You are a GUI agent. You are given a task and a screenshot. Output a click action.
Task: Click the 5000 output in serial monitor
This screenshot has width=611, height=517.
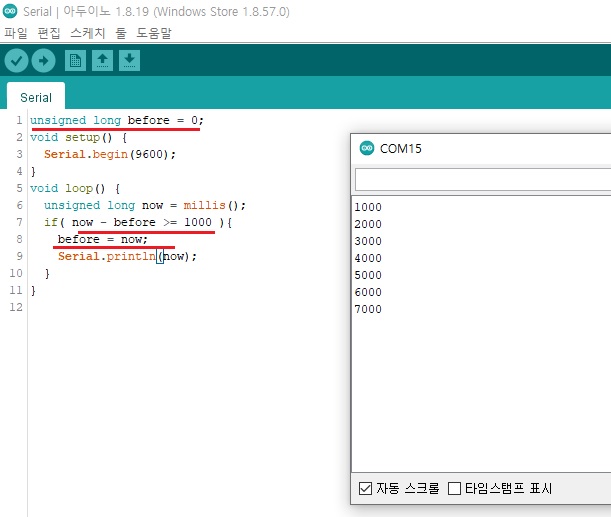pyautogui.click(x=368, y=275)
